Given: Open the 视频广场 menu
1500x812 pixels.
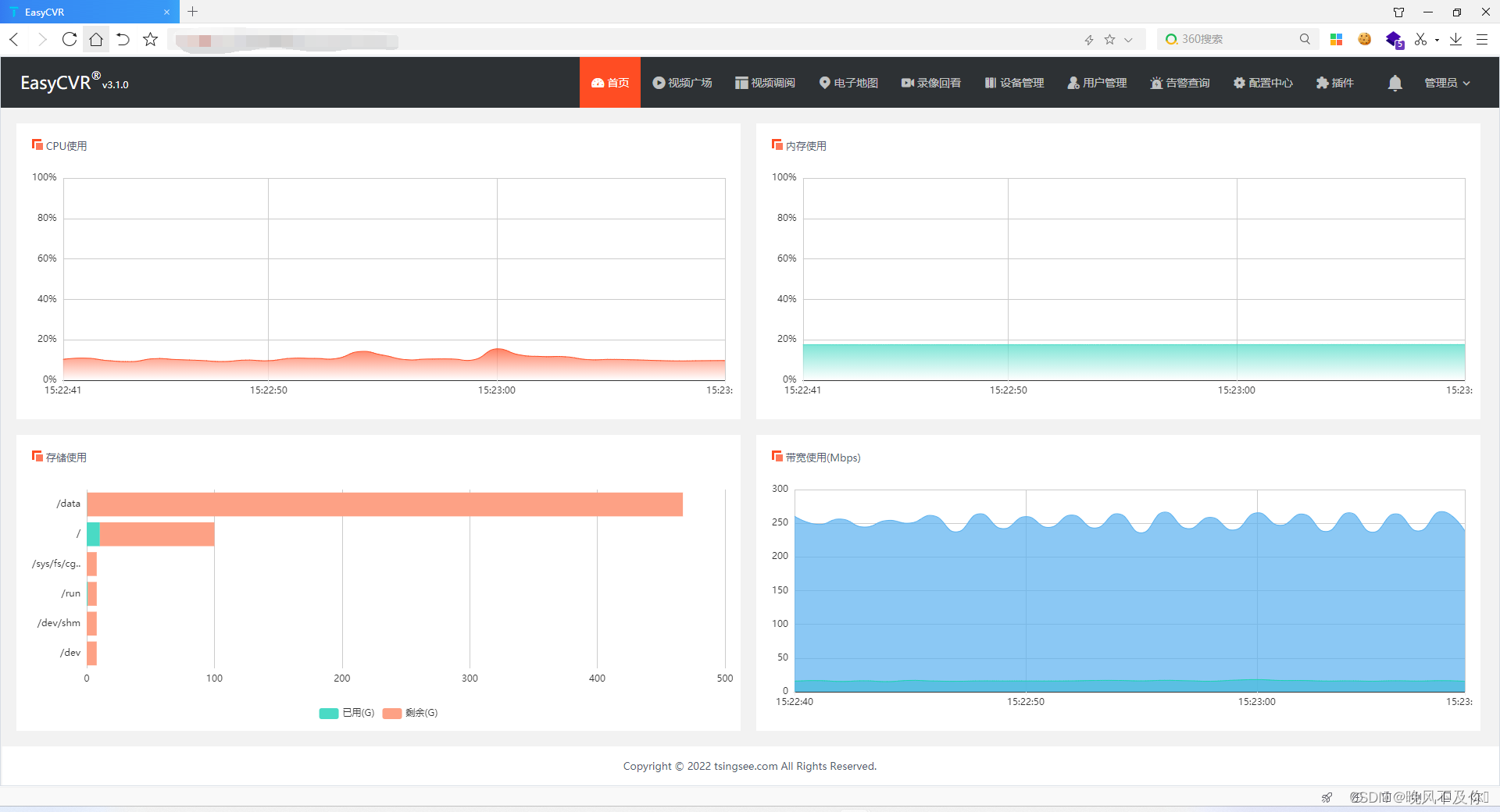Looking at the screenshot, I should click(x=682, y=83).
